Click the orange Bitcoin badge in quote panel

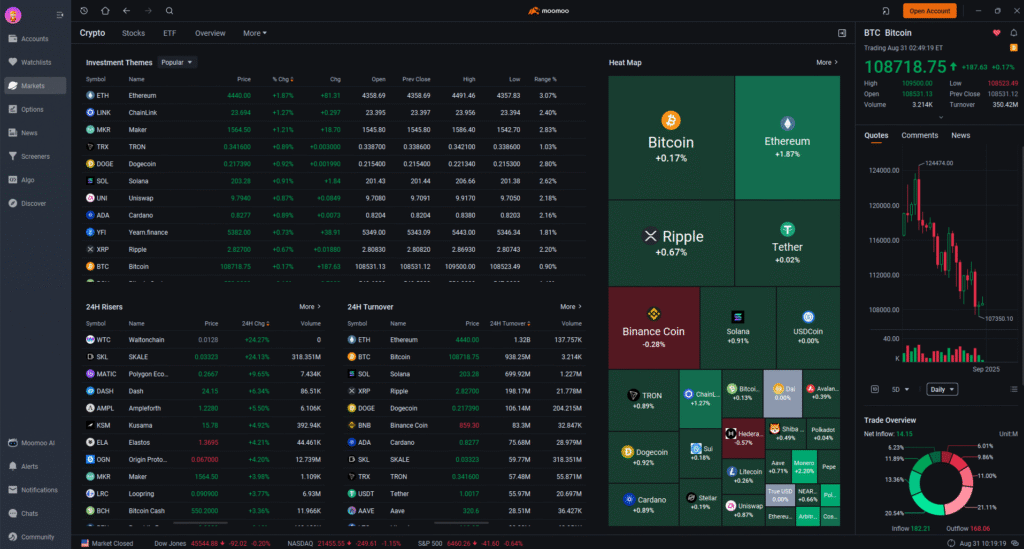pos(1014,48)
